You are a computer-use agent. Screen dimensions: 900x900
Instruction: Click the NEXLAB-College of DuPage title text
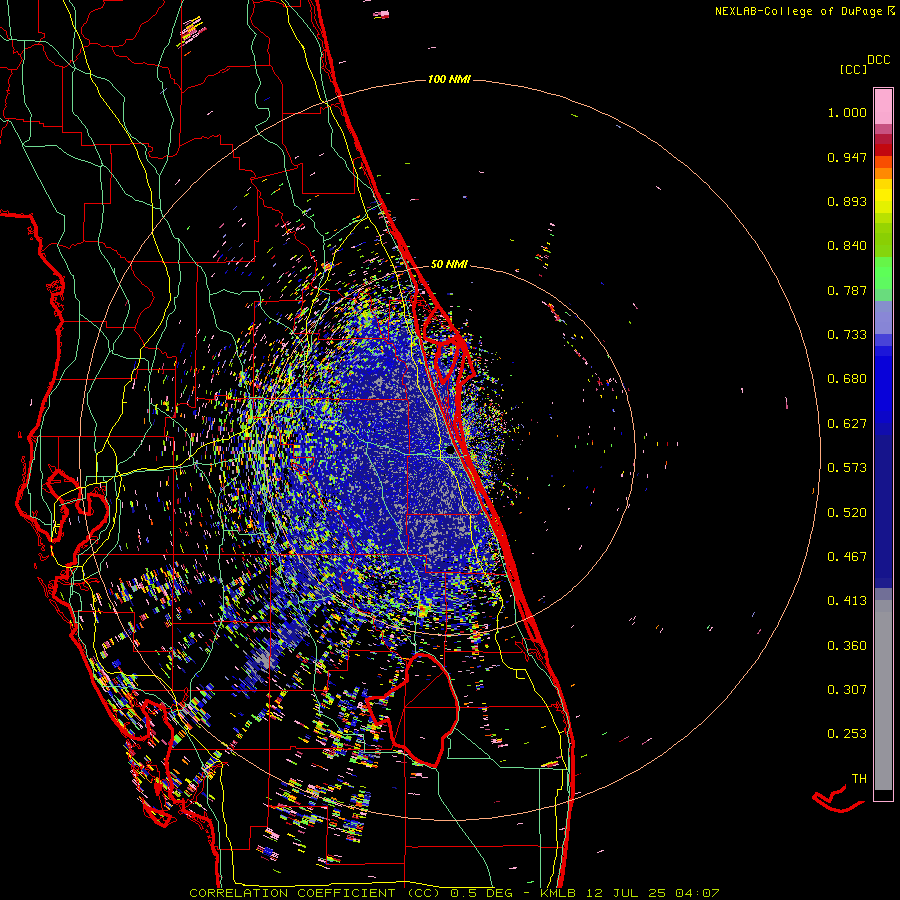tap(798, 11)
